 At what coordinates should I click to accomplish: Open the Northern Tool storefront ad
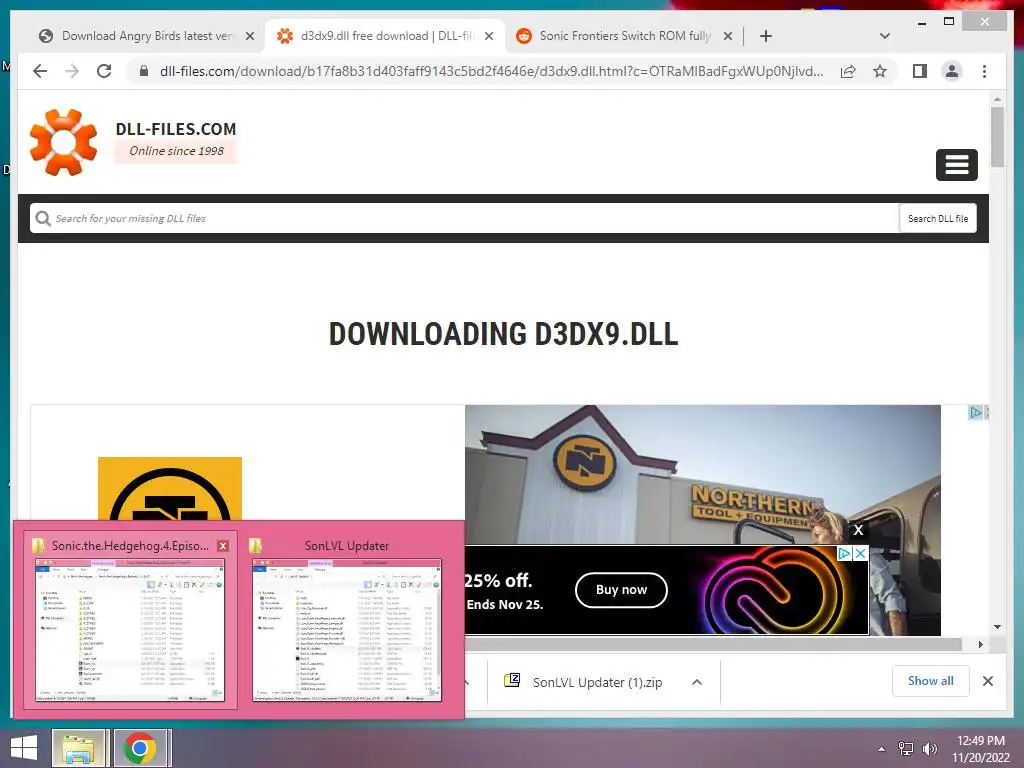[x=703, y=474]
